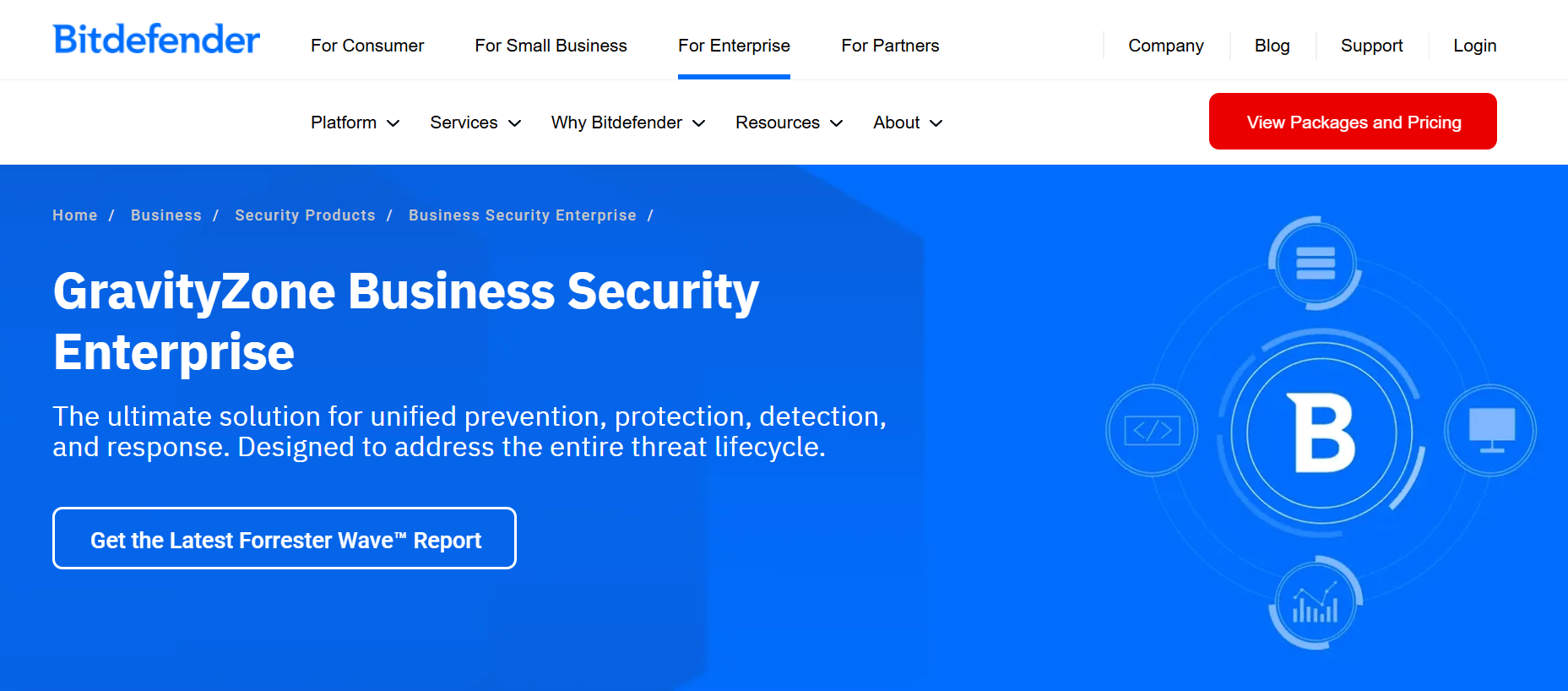
Task: Navigate to Home via breadcrumb
Action: [74, 215]
